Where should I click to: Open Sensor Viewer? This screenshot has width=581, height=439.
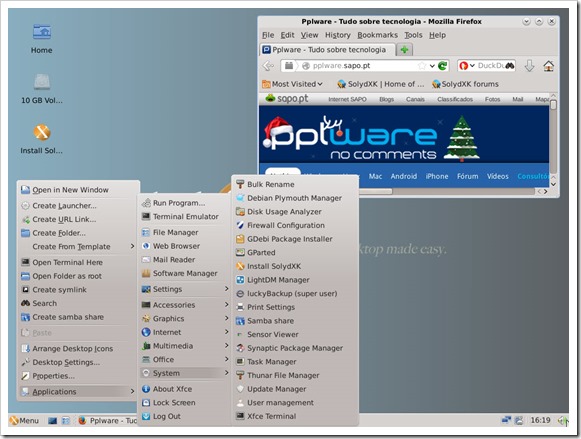[x=295, y=334]
